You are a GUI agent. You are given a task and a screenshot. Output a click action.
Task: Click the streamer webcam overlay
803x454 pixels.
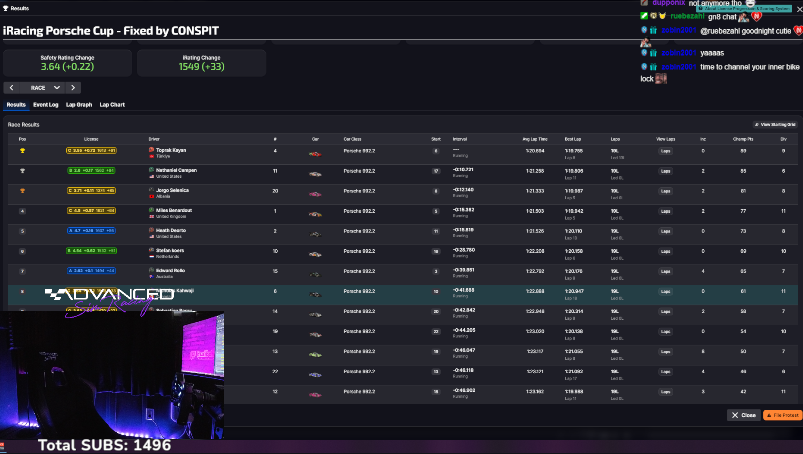(x=112, y=375)
